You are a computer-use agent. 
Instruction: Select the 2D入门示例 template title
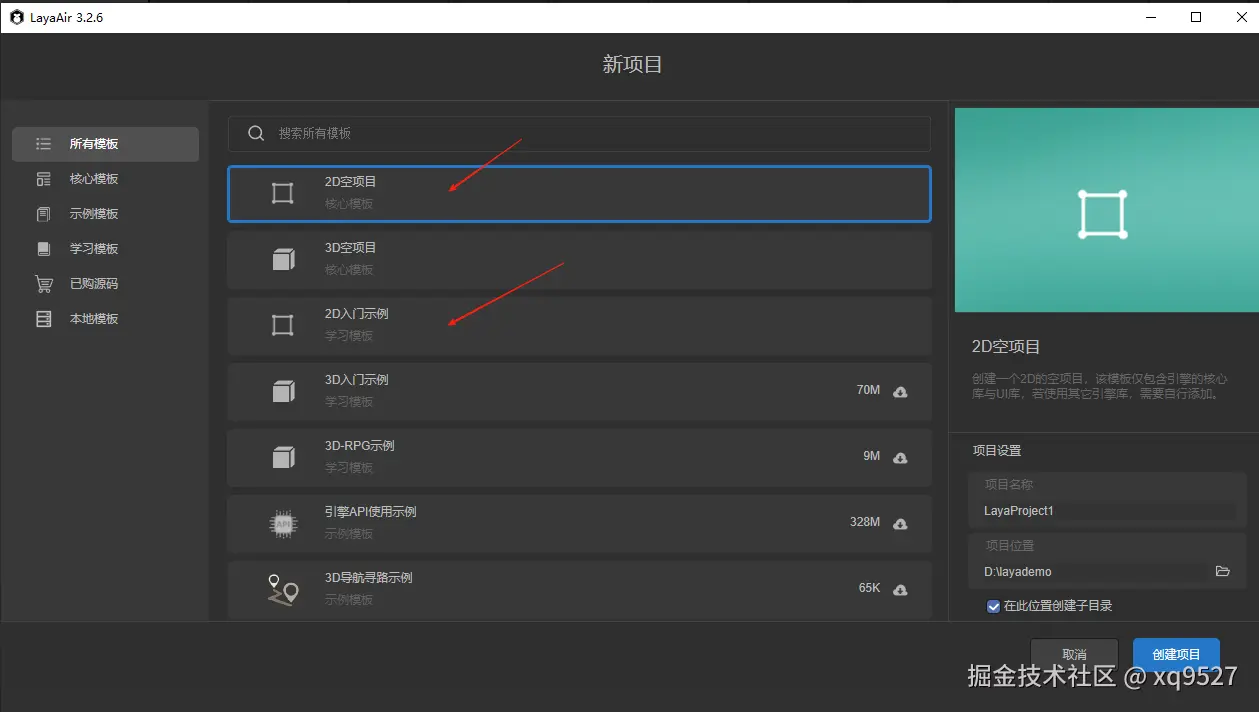pos(356,314)
